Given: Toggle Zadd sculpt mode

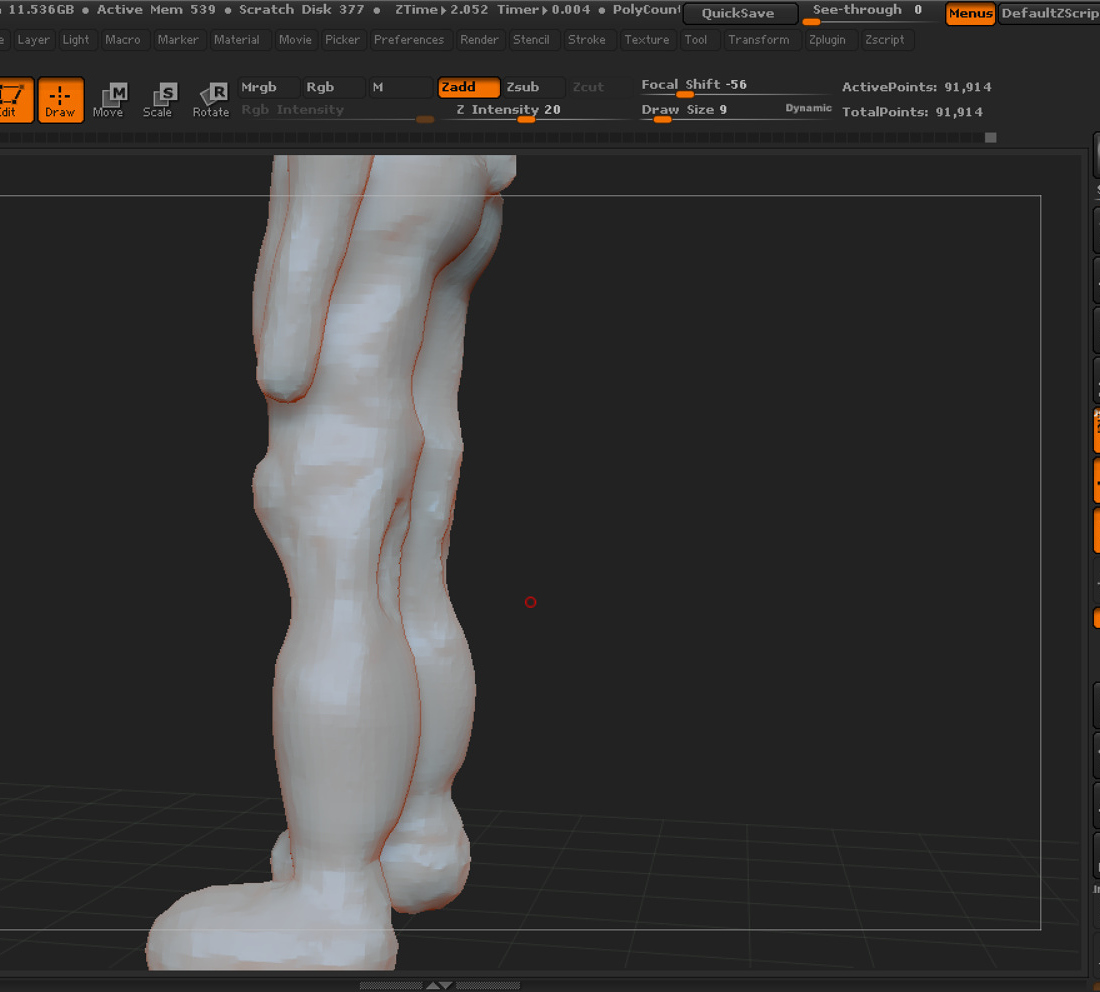Looking at the screenshot, I should 469,87.
